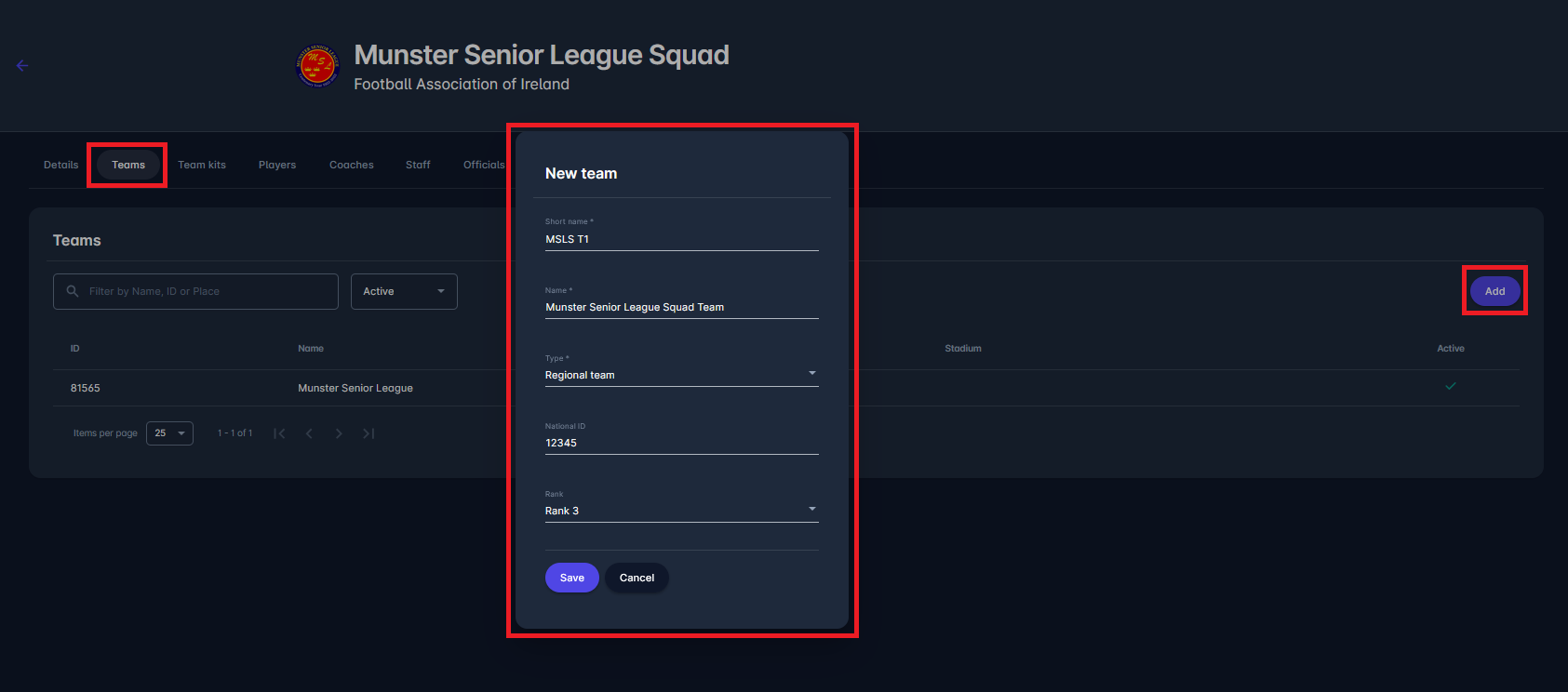Save the new team

click(571, 578)
